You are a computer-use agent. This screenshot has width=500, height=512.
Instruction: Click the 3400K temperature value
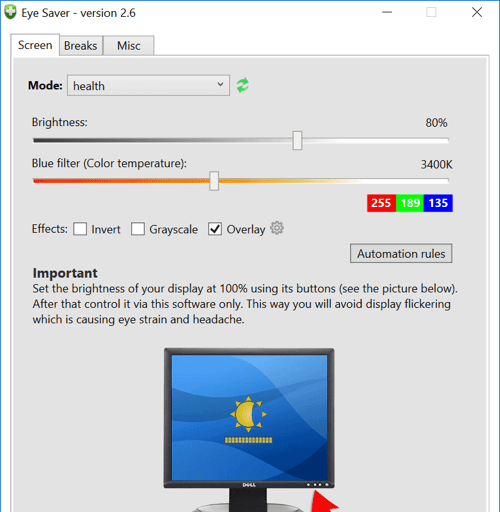pos(436,164)
